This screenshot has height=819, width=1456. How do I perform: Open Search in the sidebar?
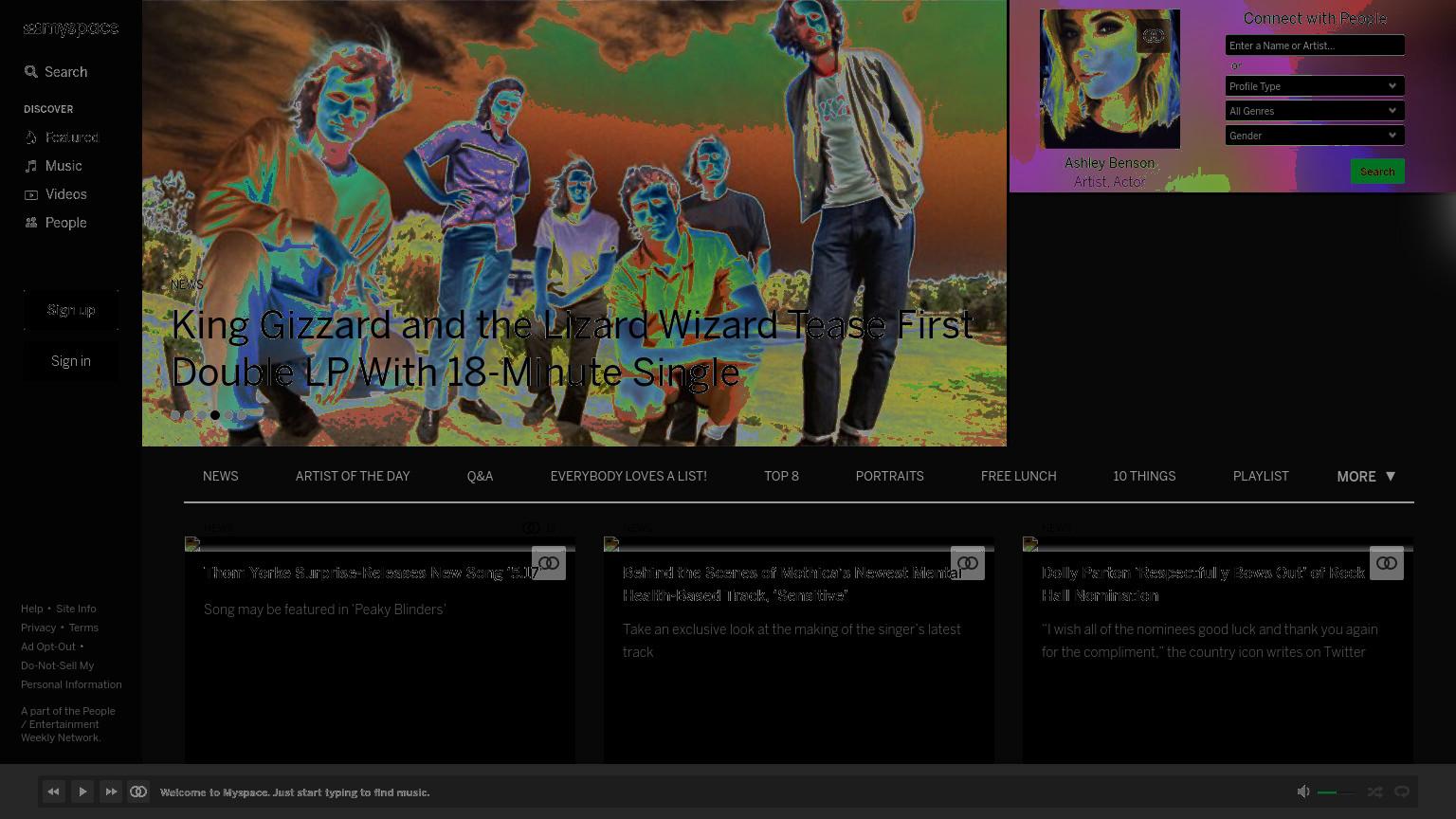(x=56, y=72)
